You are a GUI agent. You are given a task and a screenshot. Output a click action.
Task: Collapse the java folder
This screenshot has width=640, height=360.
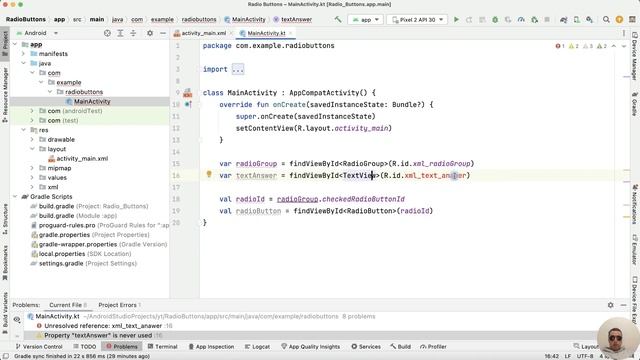[23, 63]
